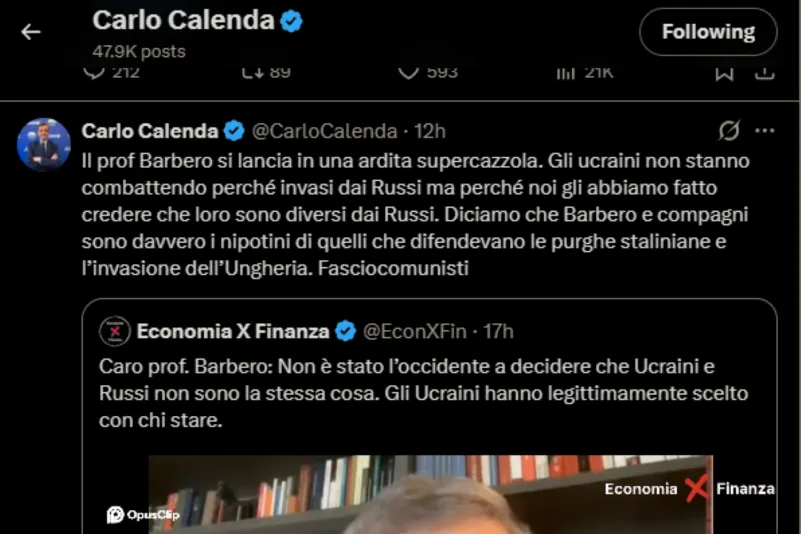The width and height of the screenshot is (801, 534).
Task: Click the verified badge beside the header name
Action: point(291,21)
